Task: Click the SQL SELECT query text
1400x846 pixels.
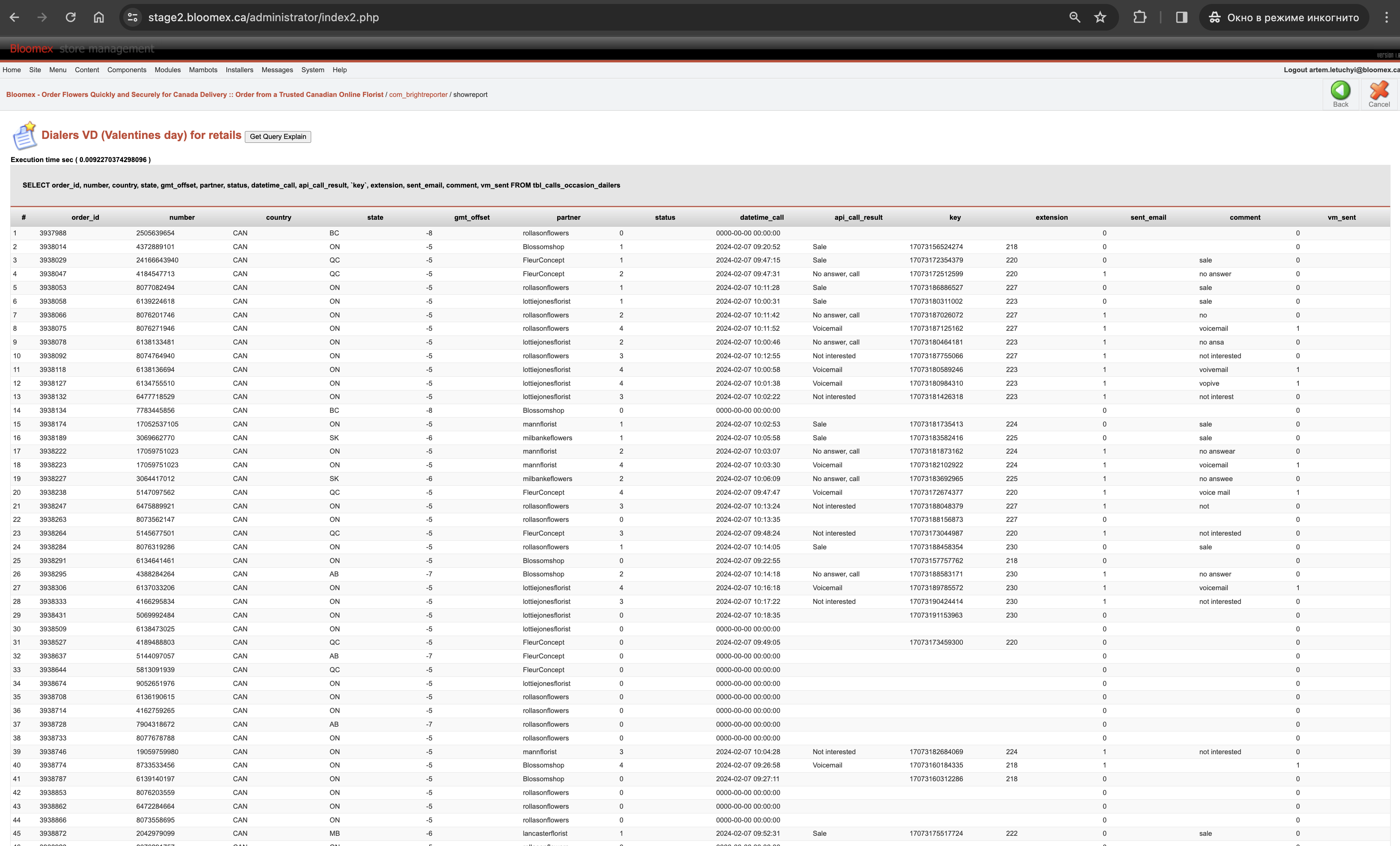Action: [321, 185]
